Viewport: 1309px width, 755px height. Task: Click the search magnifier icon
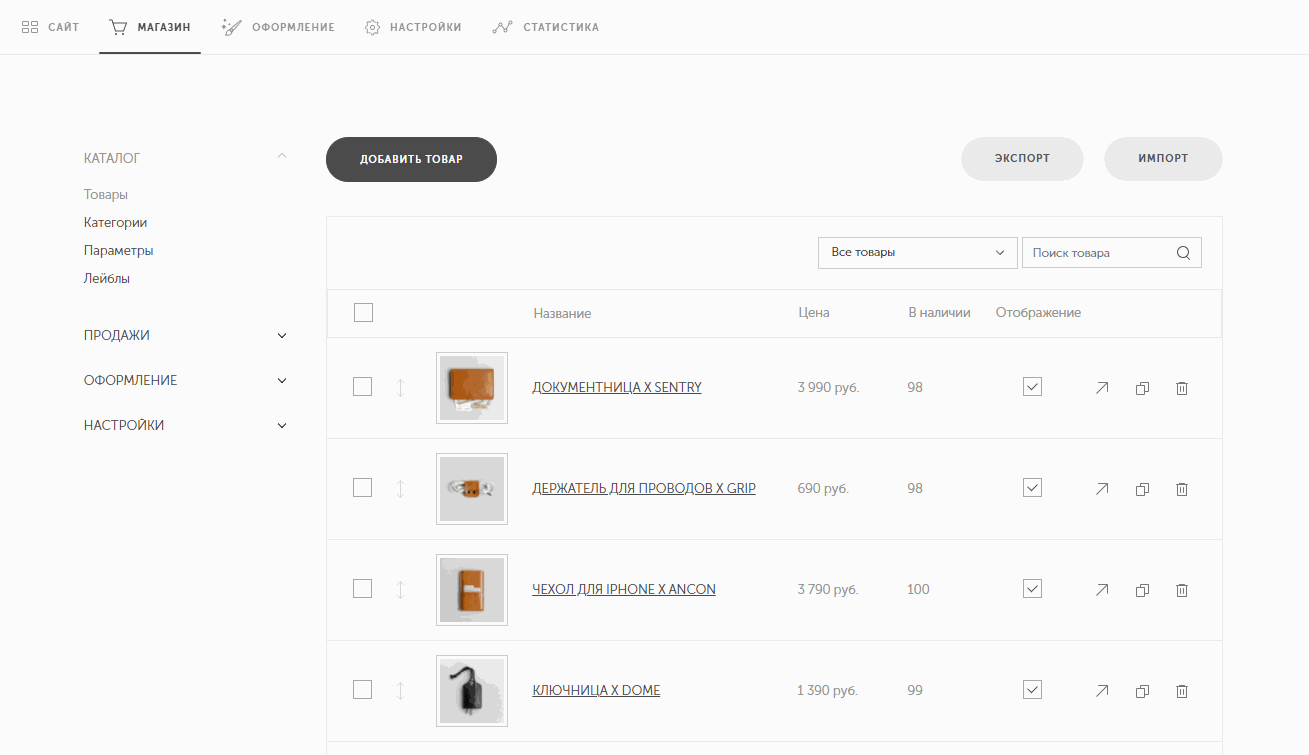tap(1183, 253)
